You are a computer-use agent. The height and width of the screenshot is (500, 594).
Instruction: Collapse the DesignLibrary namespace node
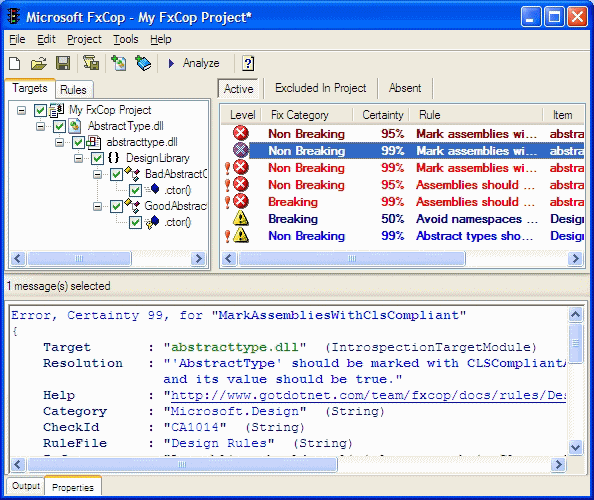tap(78, 158)
